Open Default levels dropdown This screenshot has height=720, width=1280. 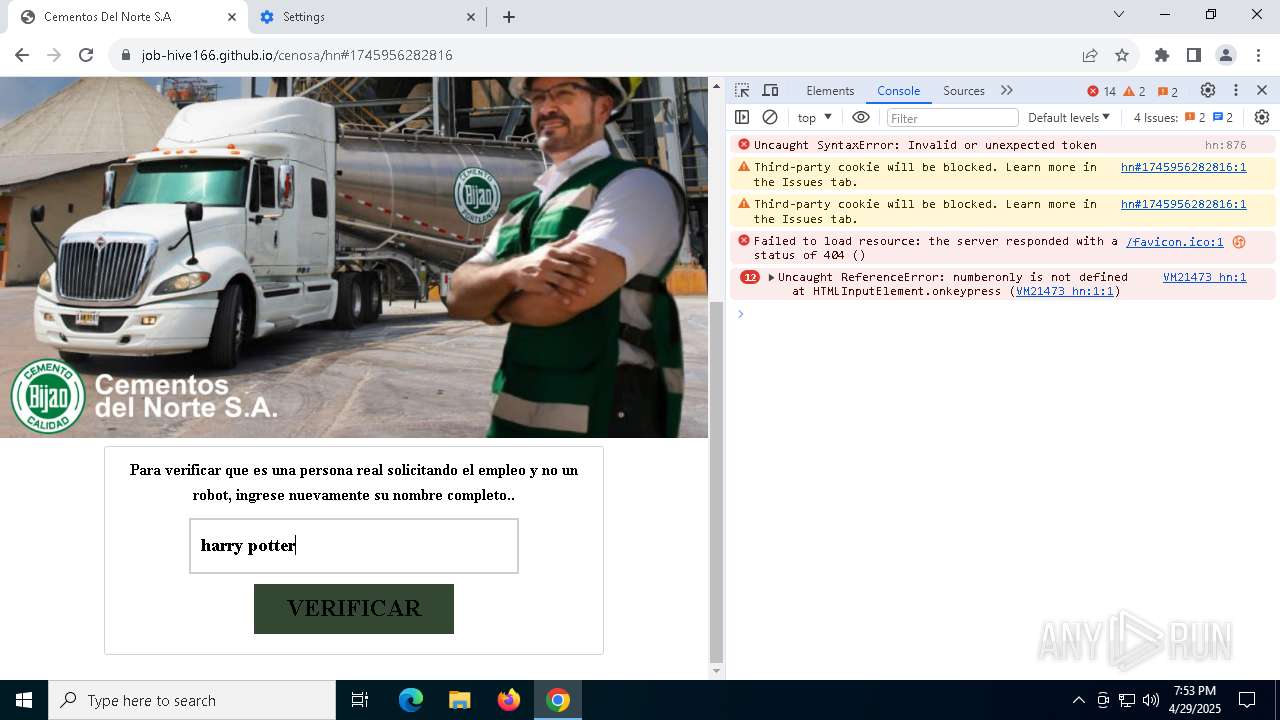pos(1069,117)
